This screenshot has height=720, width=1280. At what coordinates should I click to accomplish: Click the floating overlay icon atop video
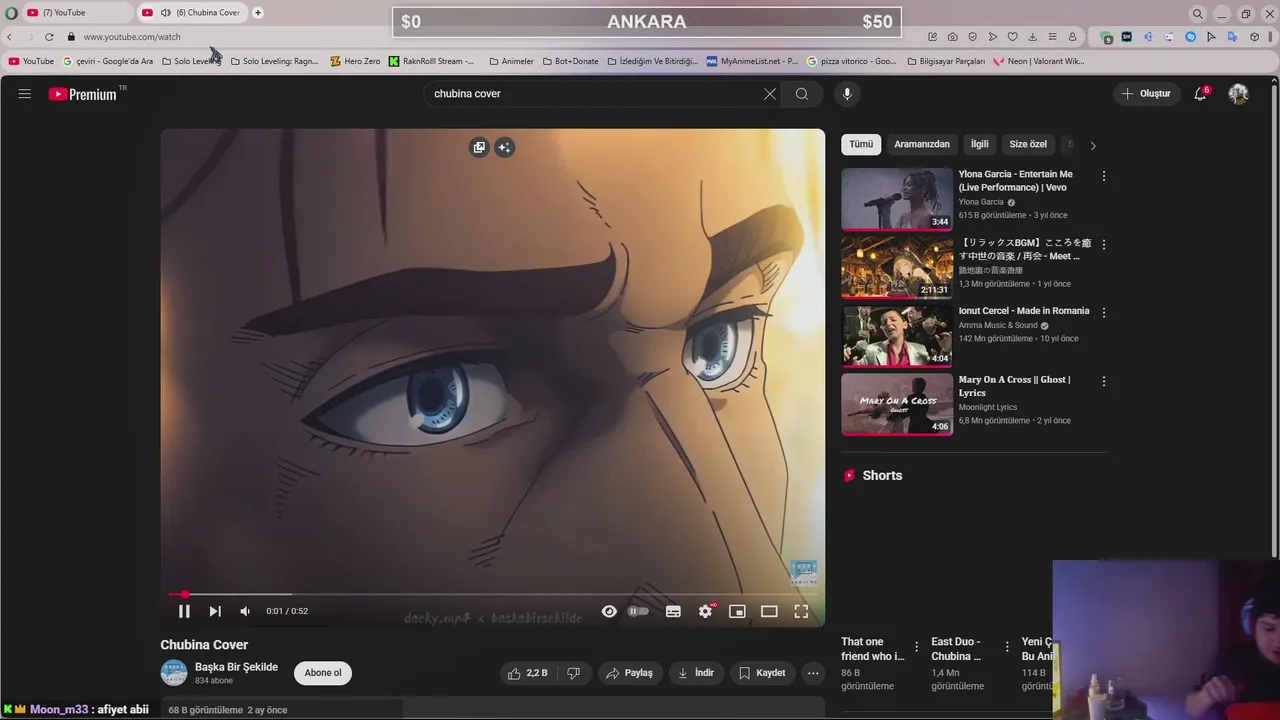479,147
